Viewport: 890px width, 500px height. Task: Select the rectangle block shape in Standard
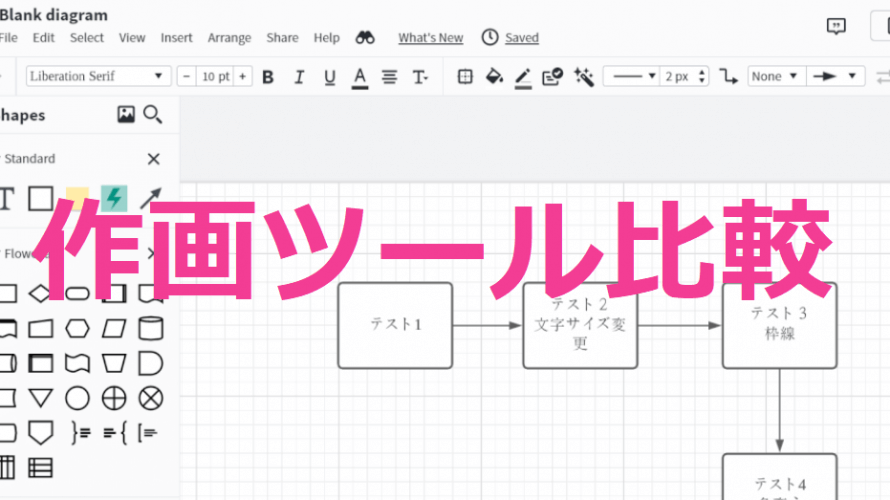[x=40, y=199]
